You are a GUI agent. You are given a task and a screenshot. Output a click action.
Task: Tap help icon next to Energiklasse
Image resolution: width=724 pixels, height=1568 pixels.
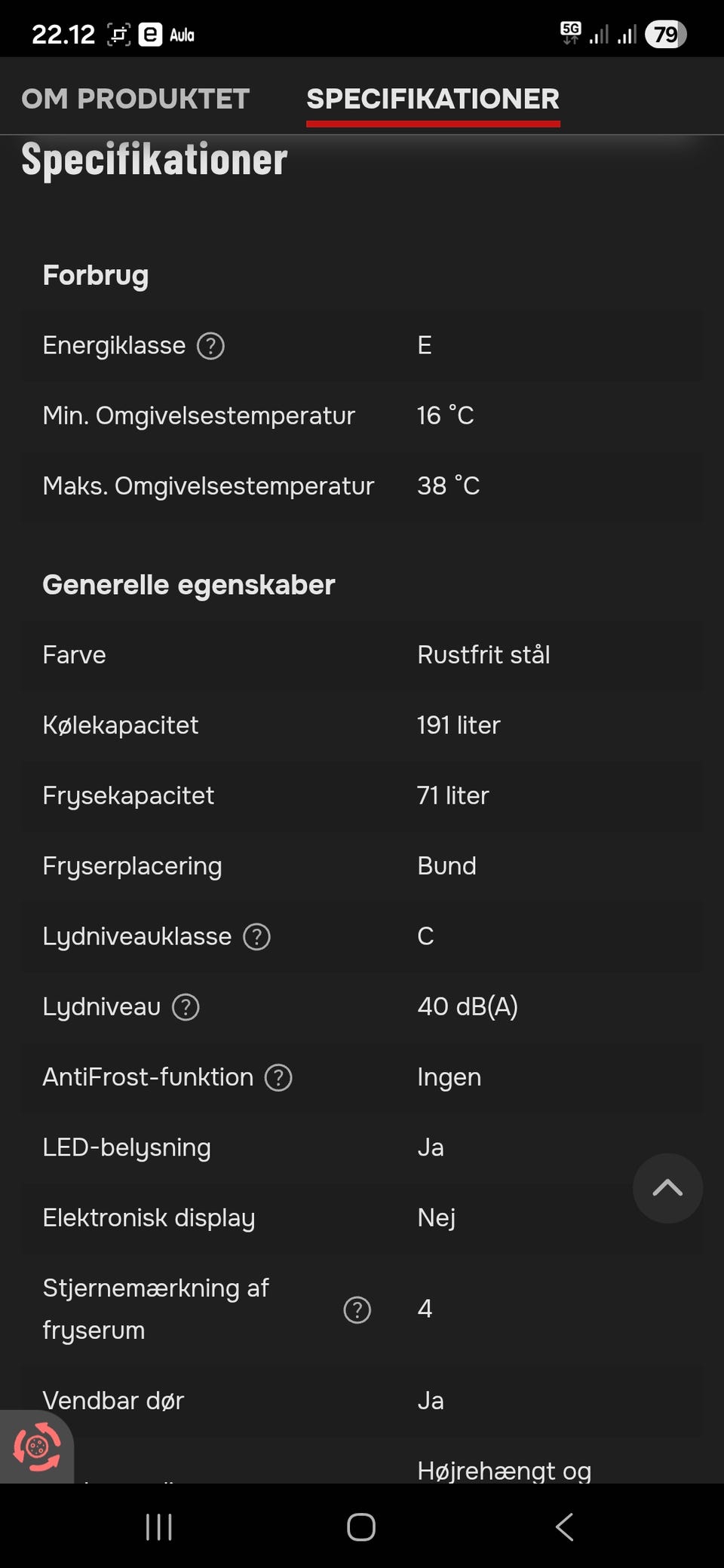(x=210, y=346)
